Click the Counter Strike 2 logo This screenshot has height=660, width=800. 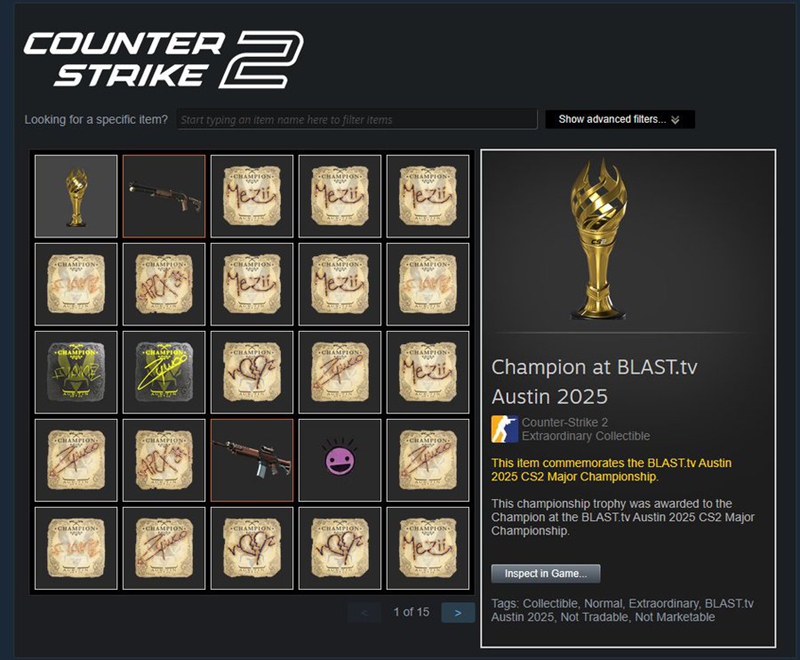pyautogui.click(x=163, y=59)
